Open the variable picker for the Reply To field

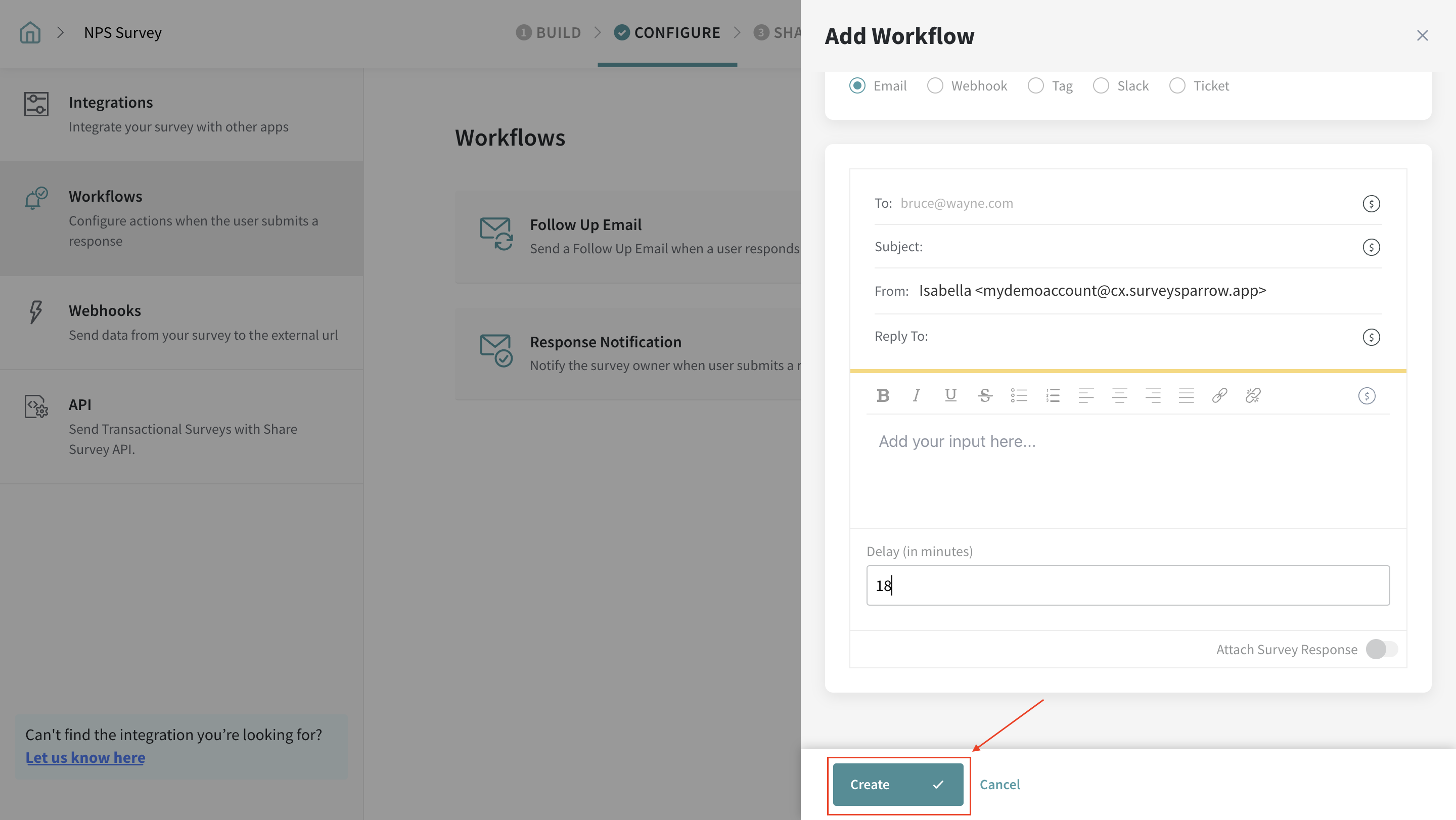click(x=1371, y=337)
